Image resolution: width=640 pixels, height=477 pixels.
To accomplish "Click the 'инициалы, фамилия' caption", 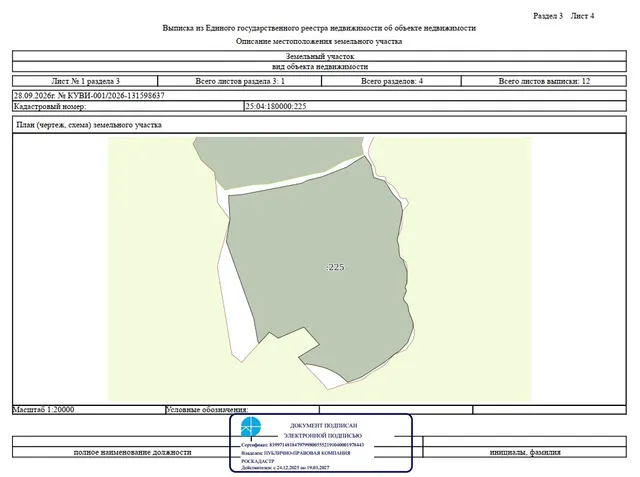I will coord(525,452).
